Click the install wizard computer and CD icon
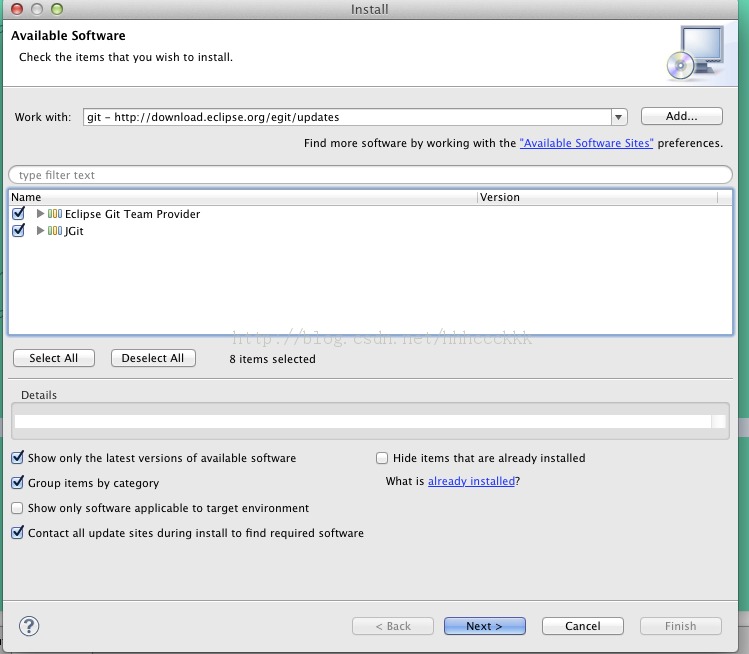 pyautogui.click(x=696, y=53)
